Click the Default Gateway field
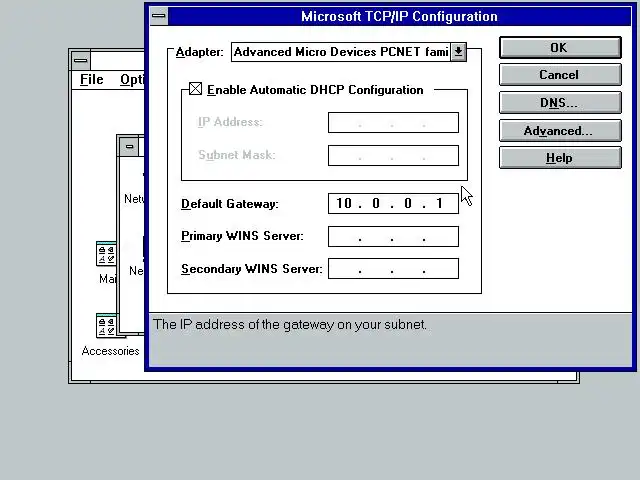Screen dimensions: 640x480 (393, 203)
